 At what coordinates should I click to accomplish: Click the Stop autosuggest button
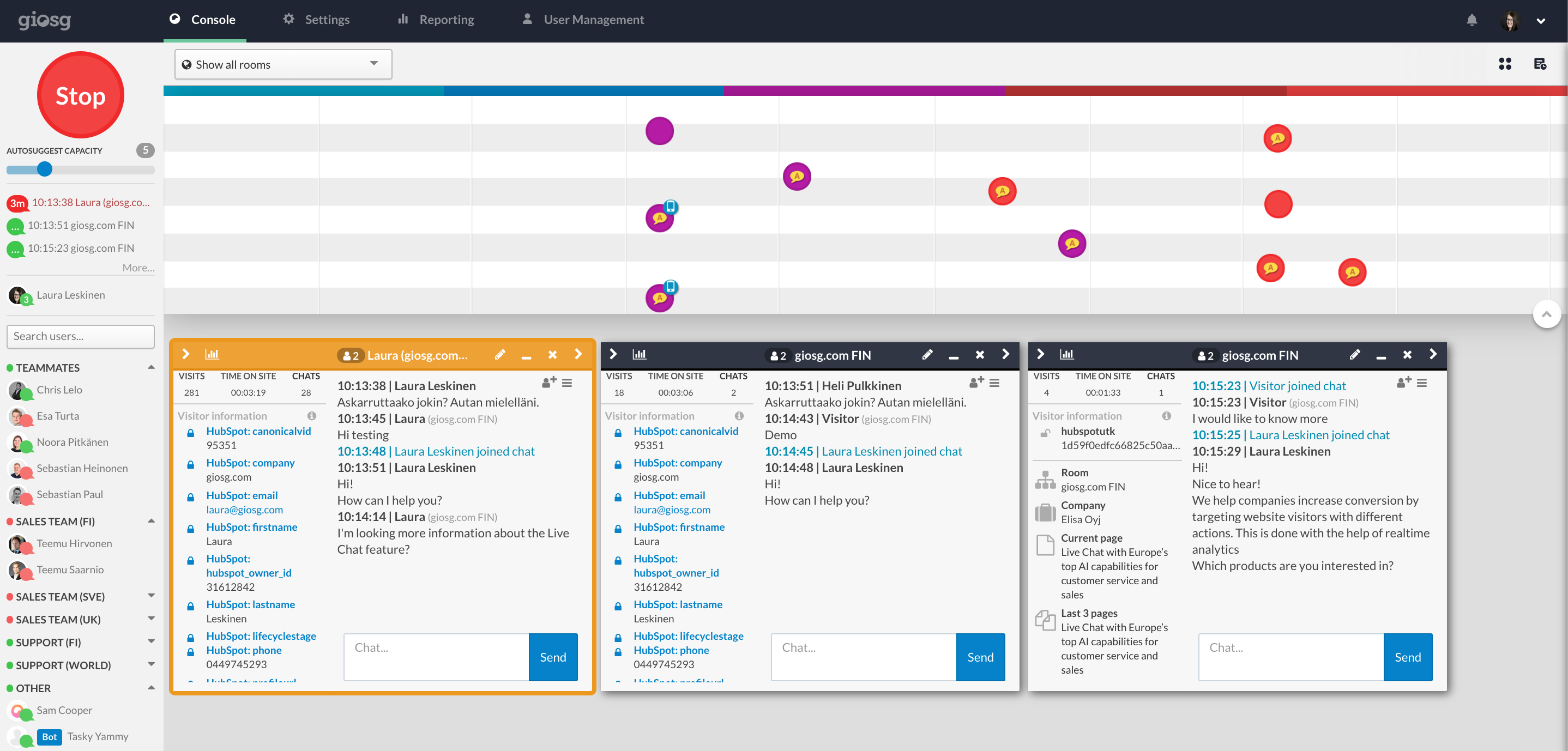79,96
